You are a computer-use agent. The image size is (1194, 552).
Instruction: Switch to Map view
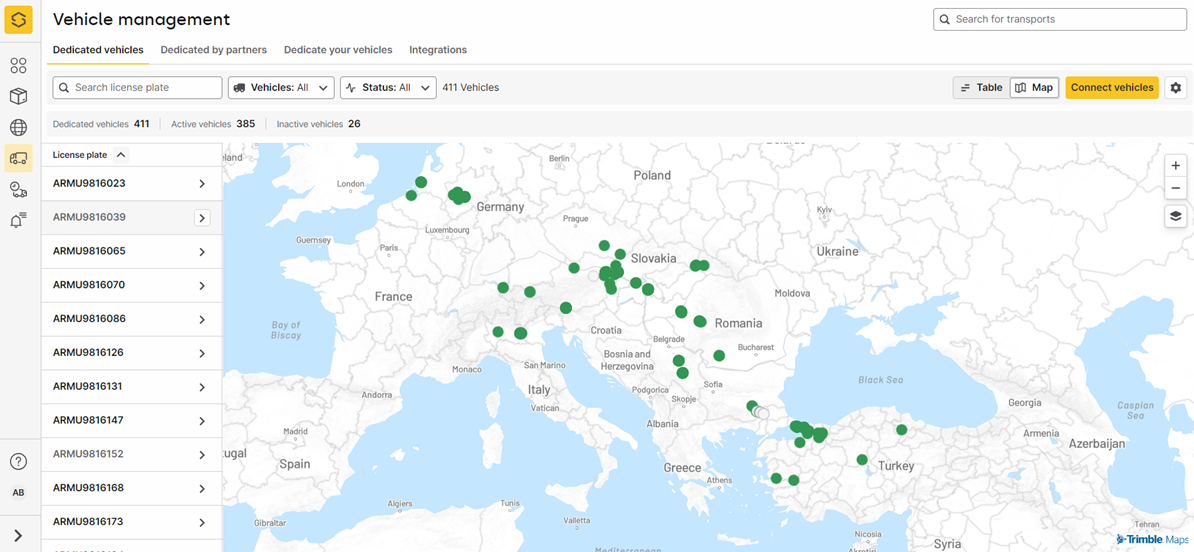tap(1034, 88)
